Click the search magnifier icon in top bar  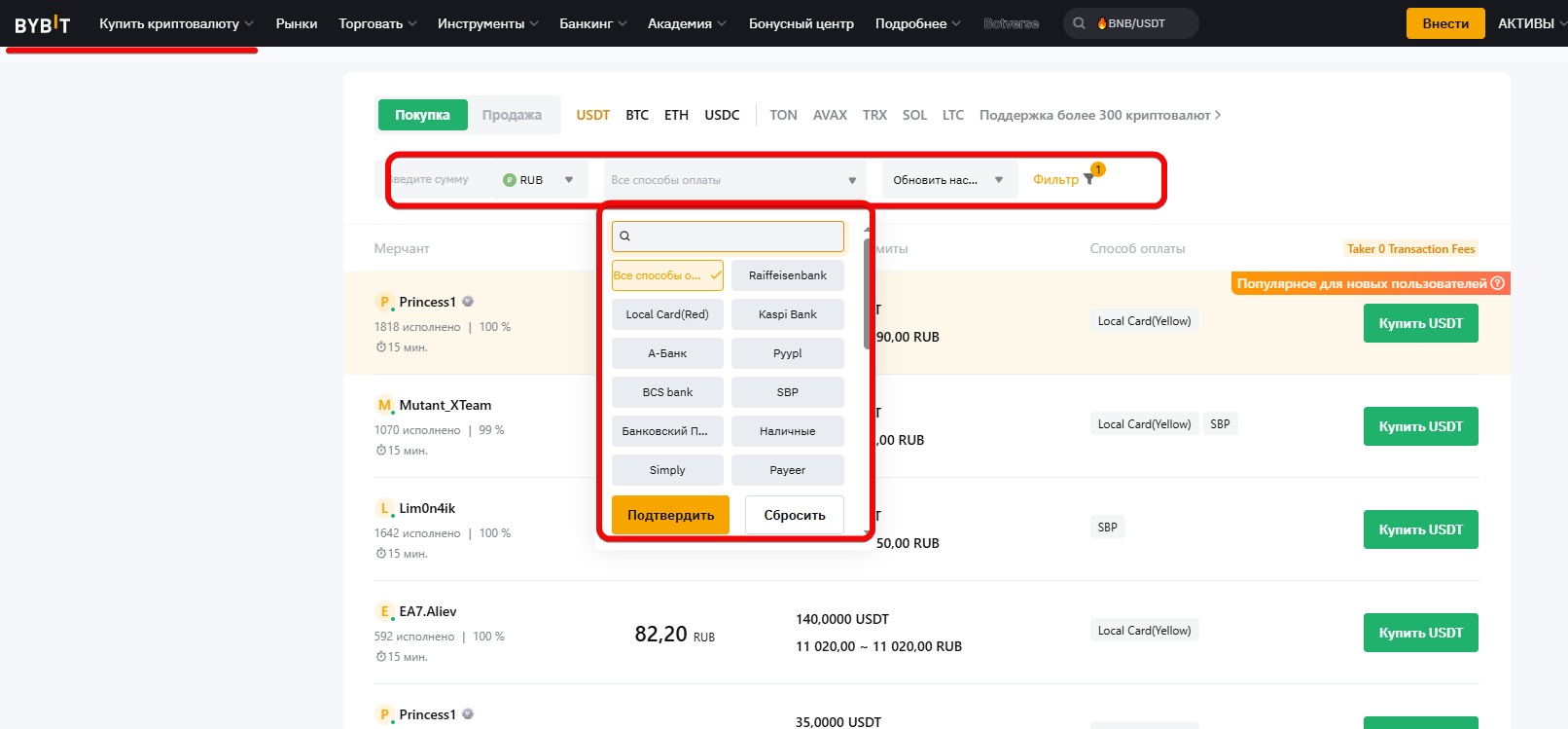pos(1079,23)
